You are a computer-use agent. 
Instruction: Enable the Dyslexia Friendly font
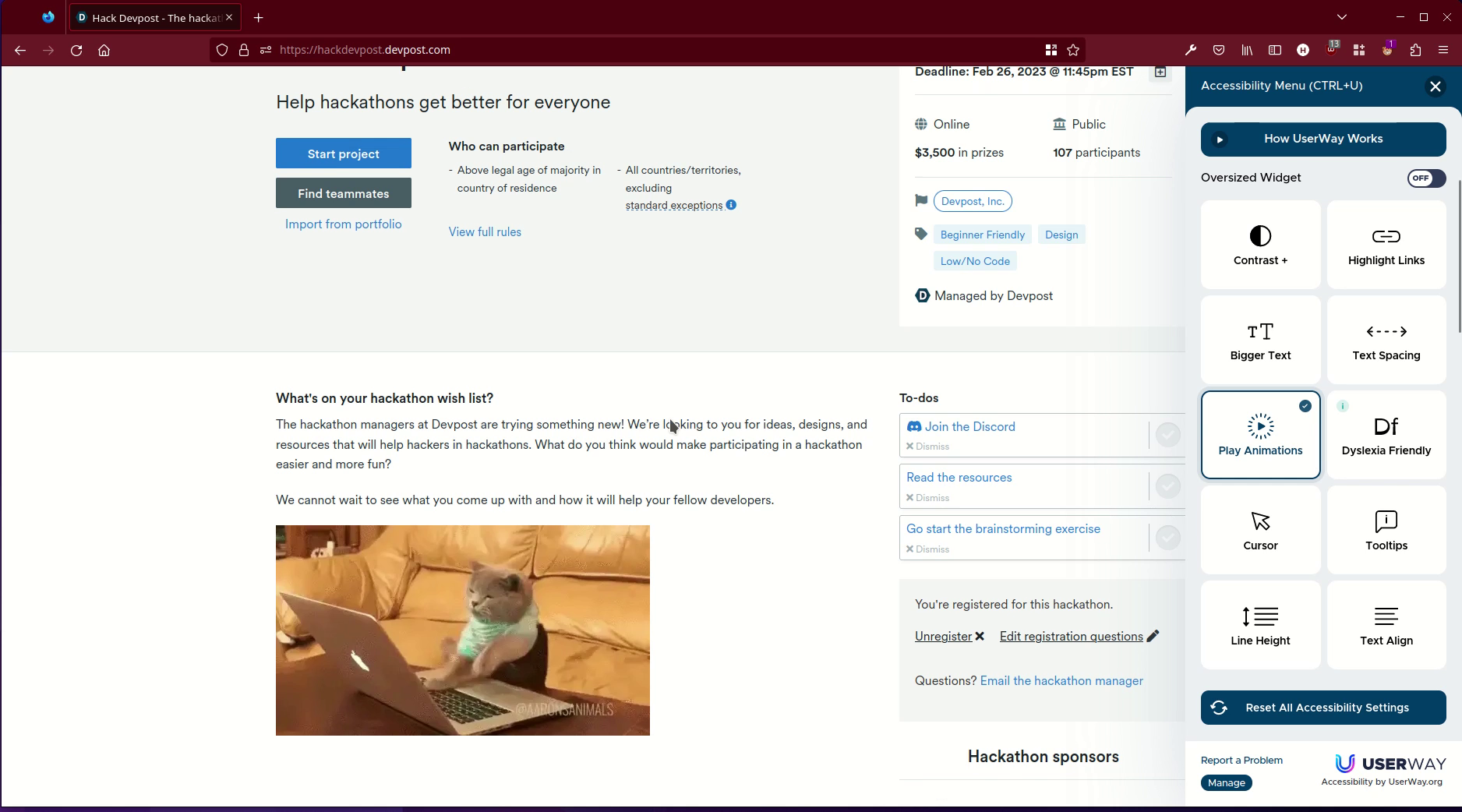1386,434
